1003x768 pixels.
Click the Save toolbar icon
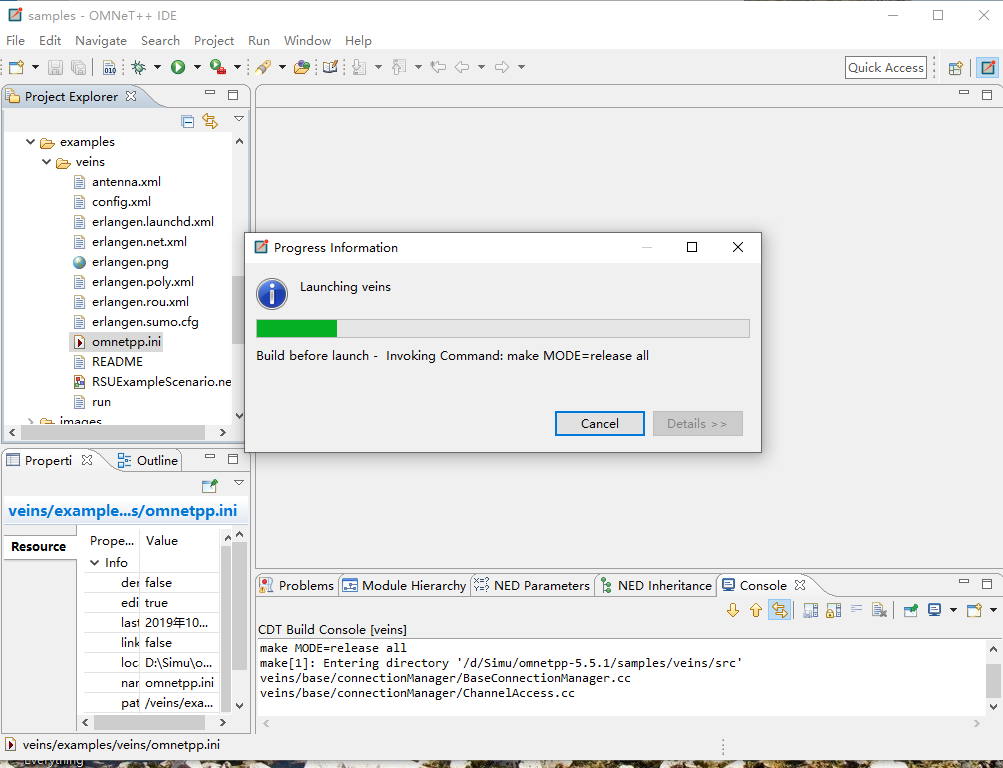tap(56, 67)
